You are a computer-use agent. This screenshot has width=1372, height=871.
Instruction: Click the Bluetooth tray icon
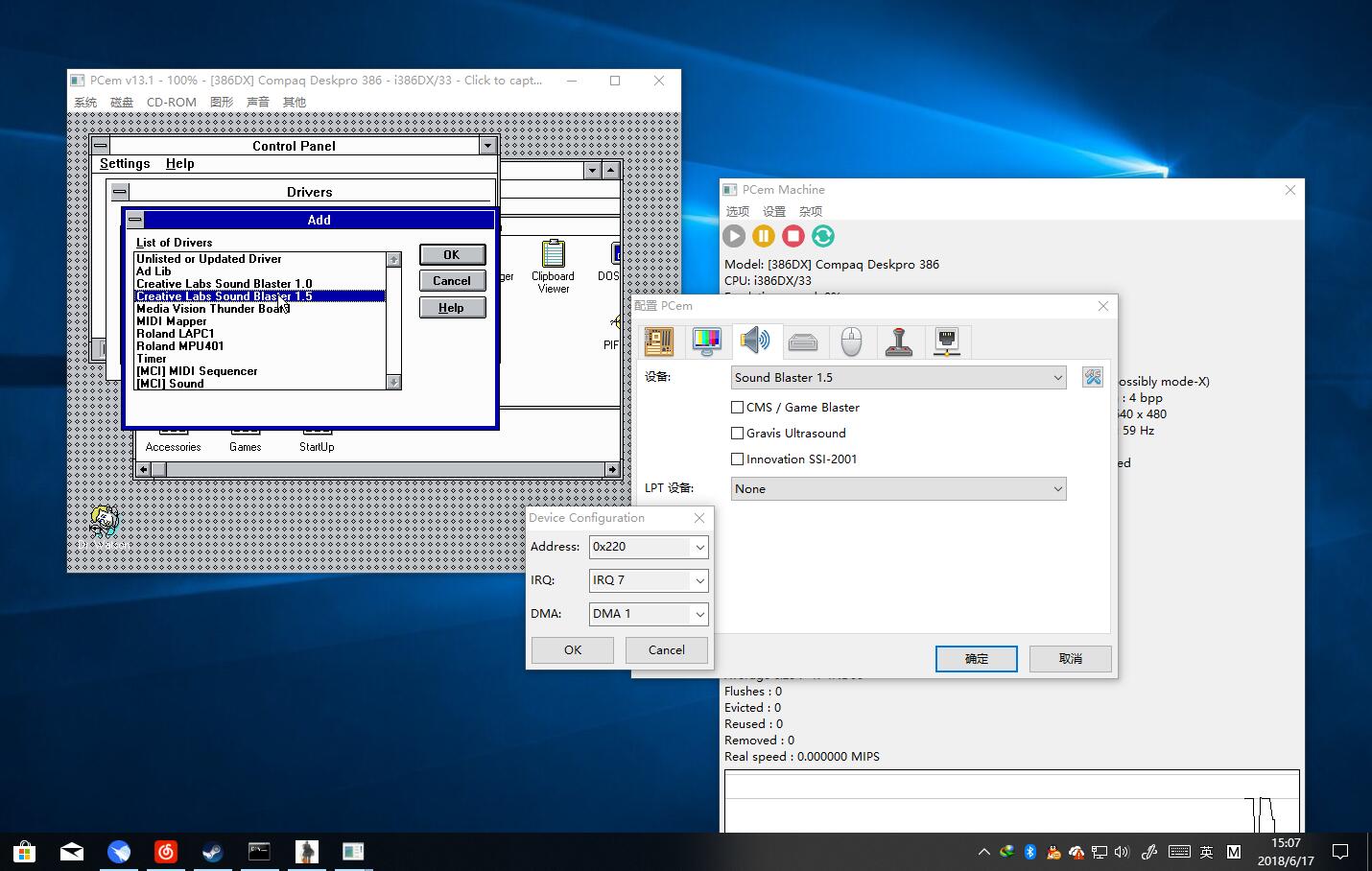(1030, 852)
